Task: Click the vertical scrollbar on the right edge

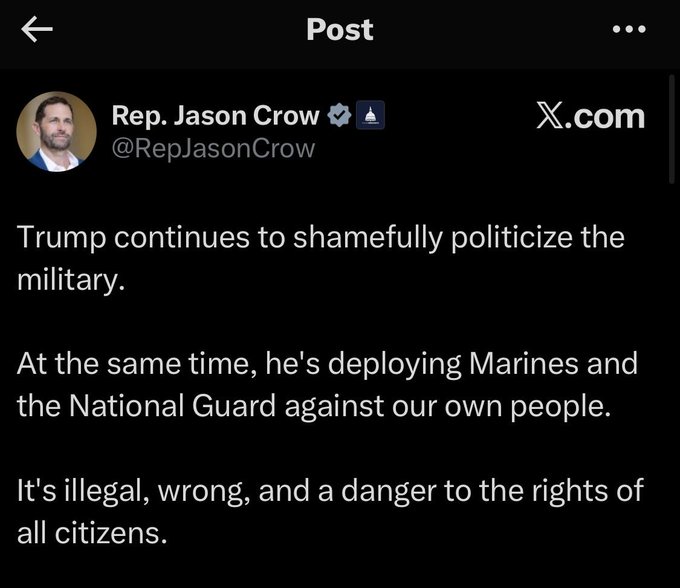Action: pyautogui.click(x=670, y=130)
